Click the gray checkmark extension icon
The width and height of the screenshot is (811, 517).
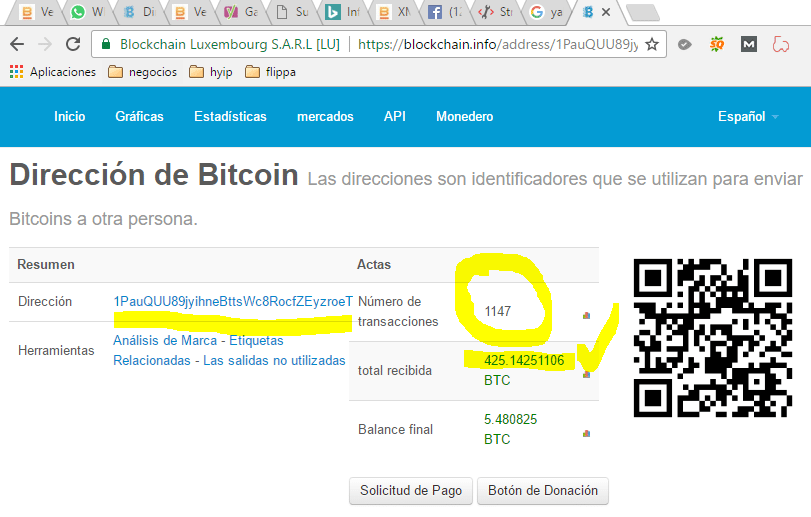pyautogui.click(x=685, y=45)
